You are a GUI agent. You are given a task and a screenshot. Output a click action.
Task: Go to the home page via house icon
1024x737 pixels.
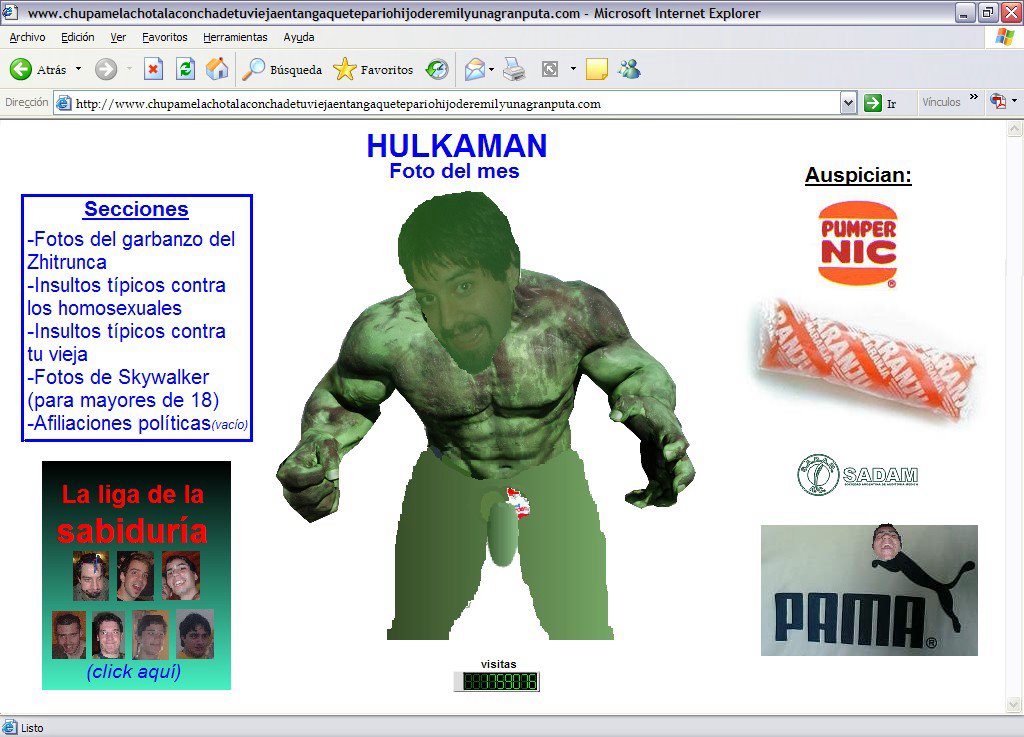pyautogui.click(x=217, y=69)
